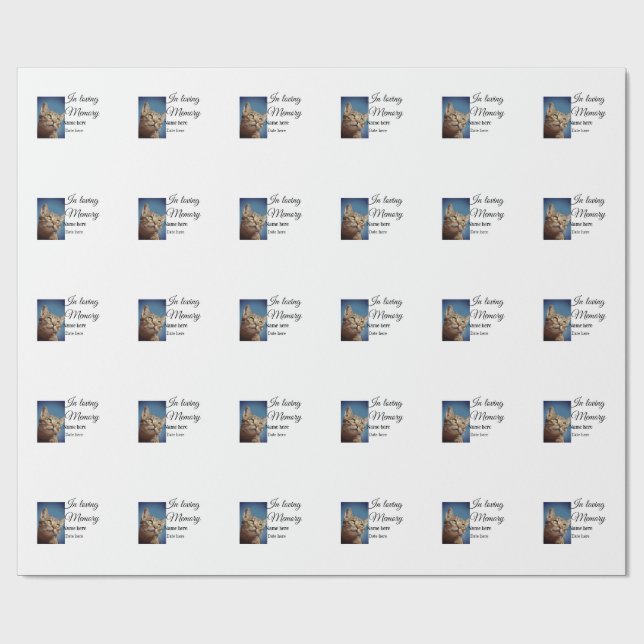Screen dimensions: 644x644
Task: Select cat photo in third row, fourth column
Action: [354, 318]
